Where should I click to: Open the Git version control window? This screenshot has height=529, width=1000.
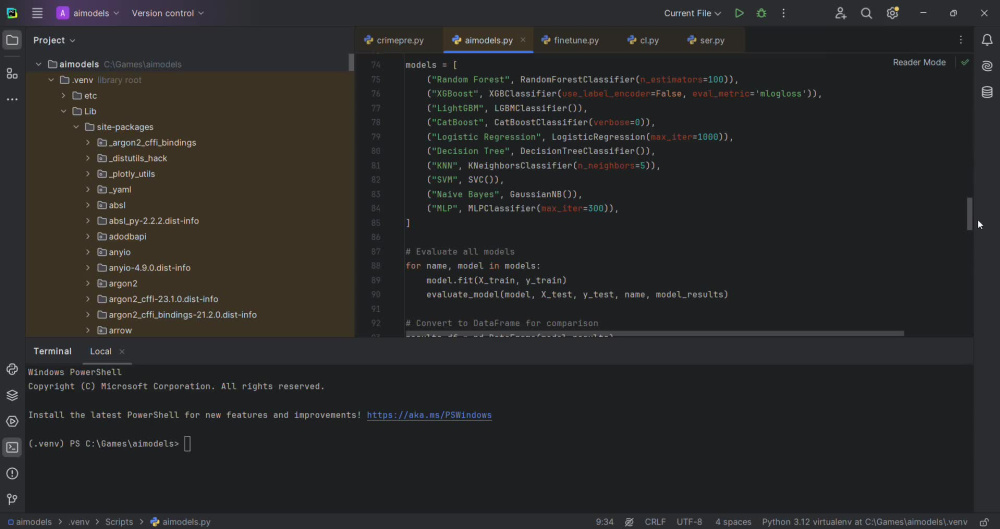pyautogui.click(x=12, y=499)
